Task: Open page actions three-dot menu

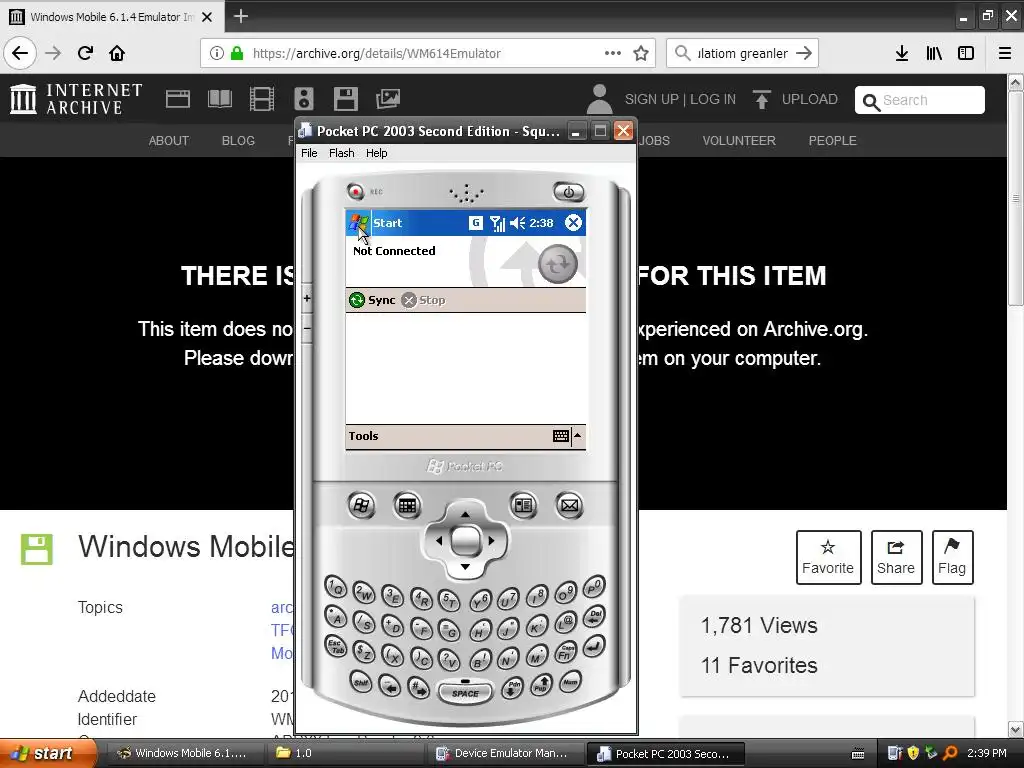Action: tap(613, 53)
